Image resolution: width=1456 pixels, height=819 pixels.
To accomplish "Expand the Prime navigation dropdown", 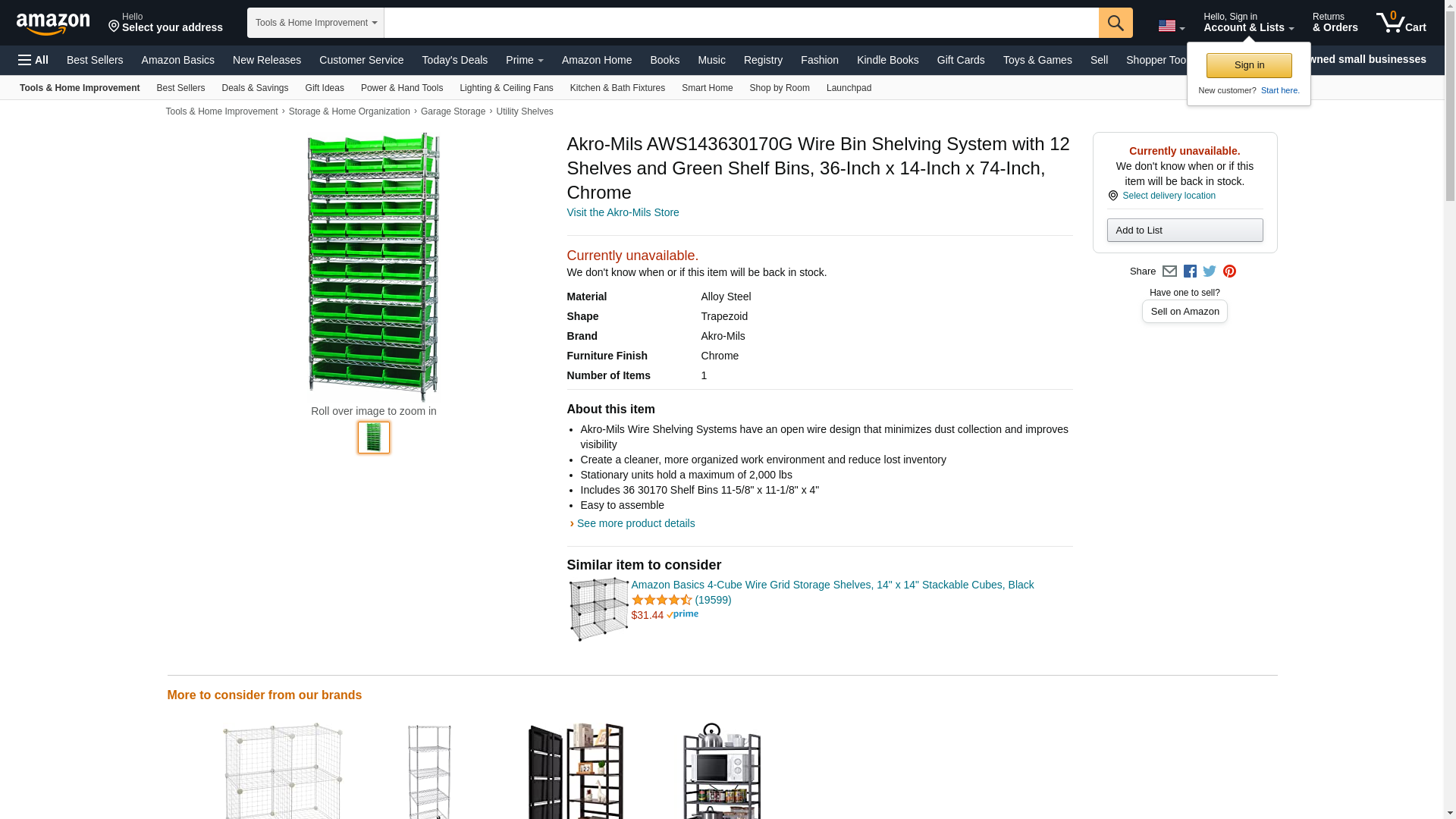I will tap(524, 60).
